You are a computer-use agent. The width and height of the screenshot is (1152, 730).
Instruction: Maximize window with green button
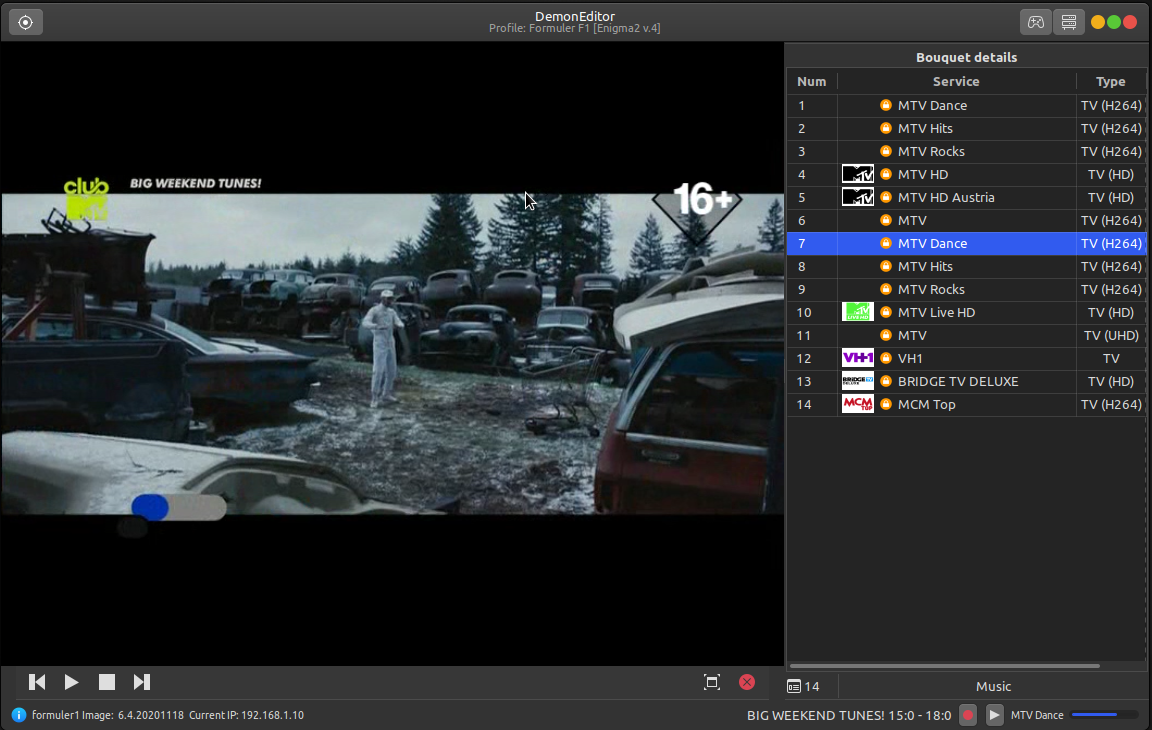pos(1114,22)
